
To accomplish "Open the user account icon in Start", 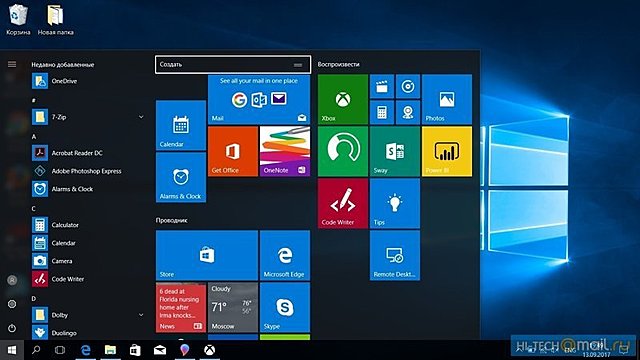I will [12, 280].
